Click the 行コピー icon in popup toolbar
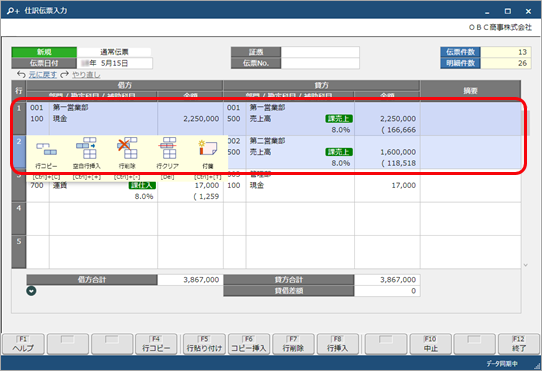The width and height of the screenshot is (542, 371). point(46,149)
